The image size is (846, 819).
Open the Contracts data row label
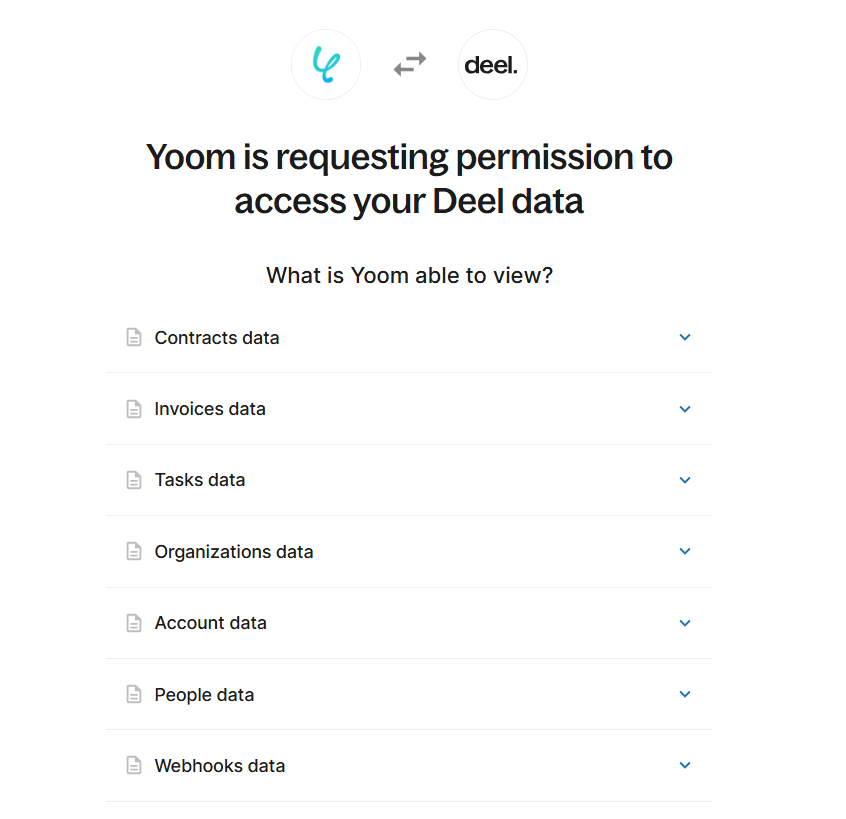[217, 338]
